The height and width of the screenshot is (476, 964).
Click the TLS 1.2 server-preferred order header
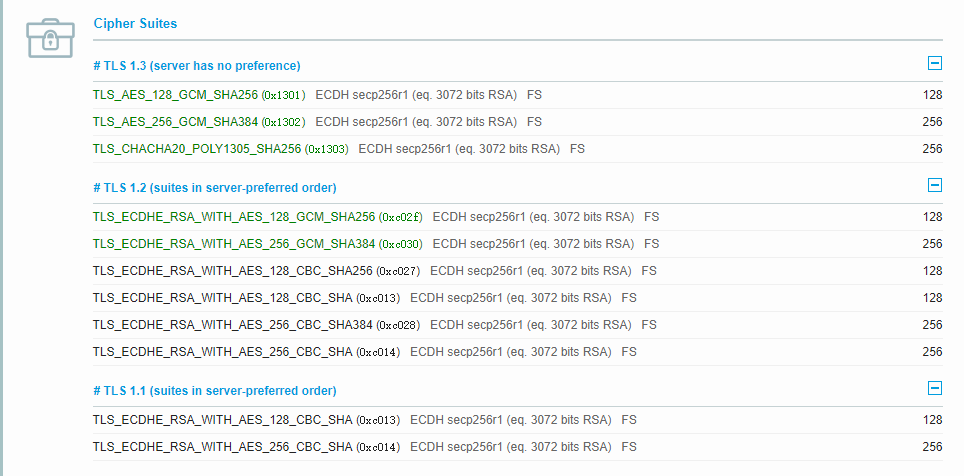[214, 188]
